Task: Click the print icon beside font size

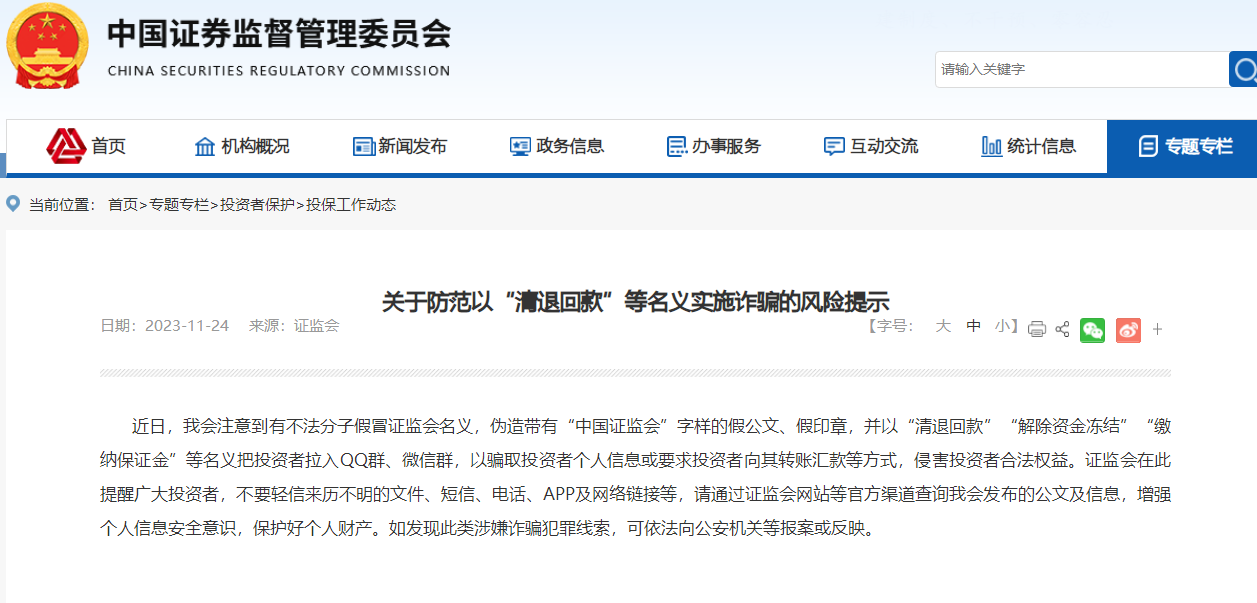Action: pos(1037,329)
